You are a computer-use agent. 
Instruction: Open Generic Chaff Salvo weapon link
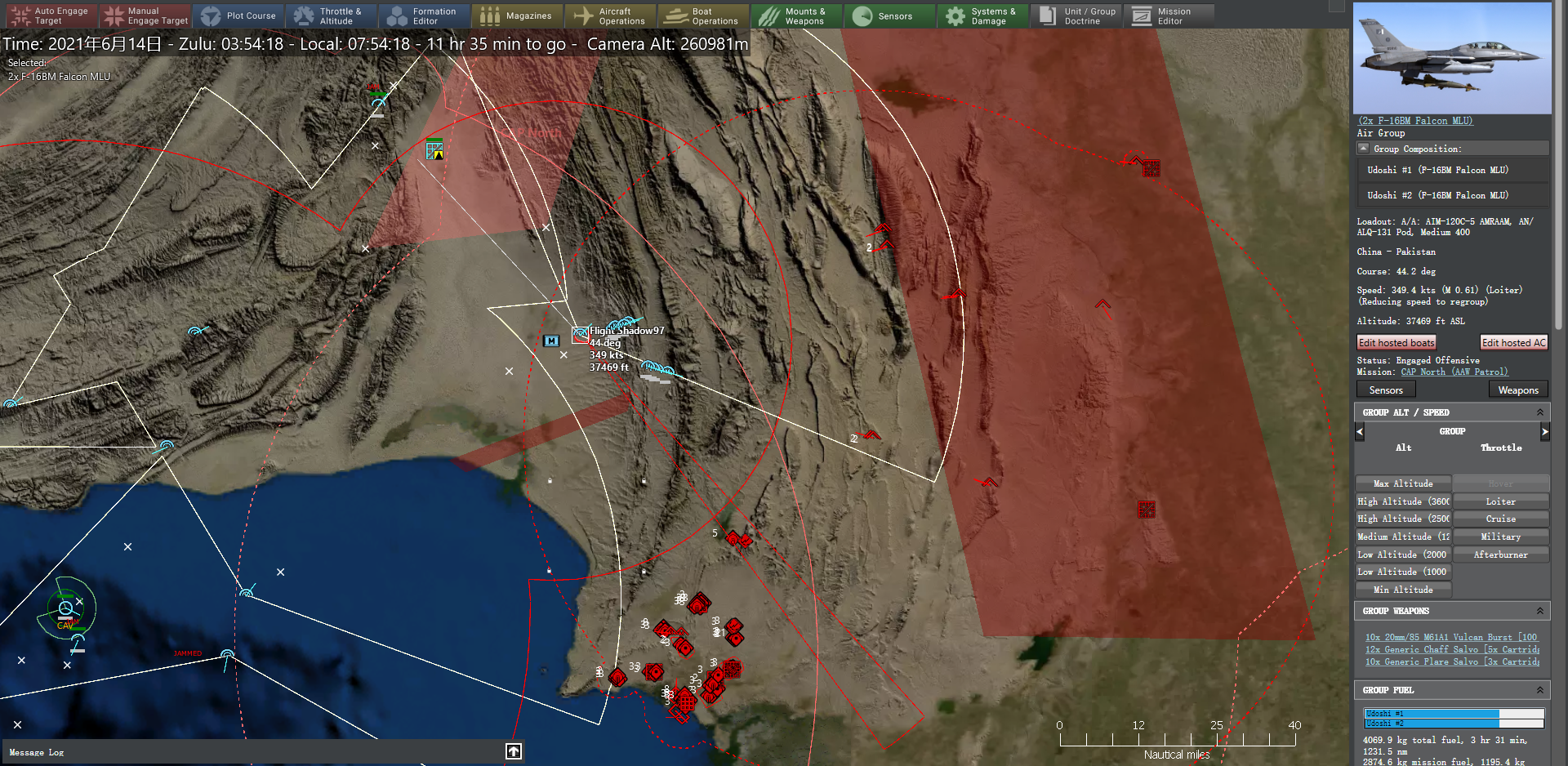tap(1452, 649)
